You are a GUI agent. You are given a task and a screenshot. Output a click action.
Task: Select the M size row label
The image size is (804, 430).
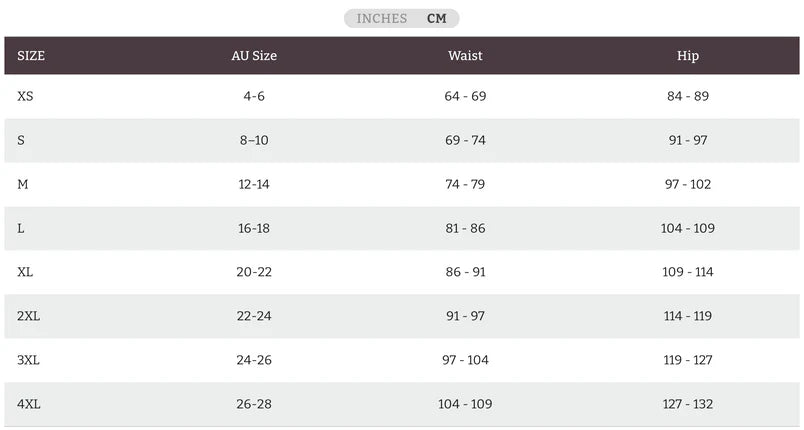(x=23, y=184)
